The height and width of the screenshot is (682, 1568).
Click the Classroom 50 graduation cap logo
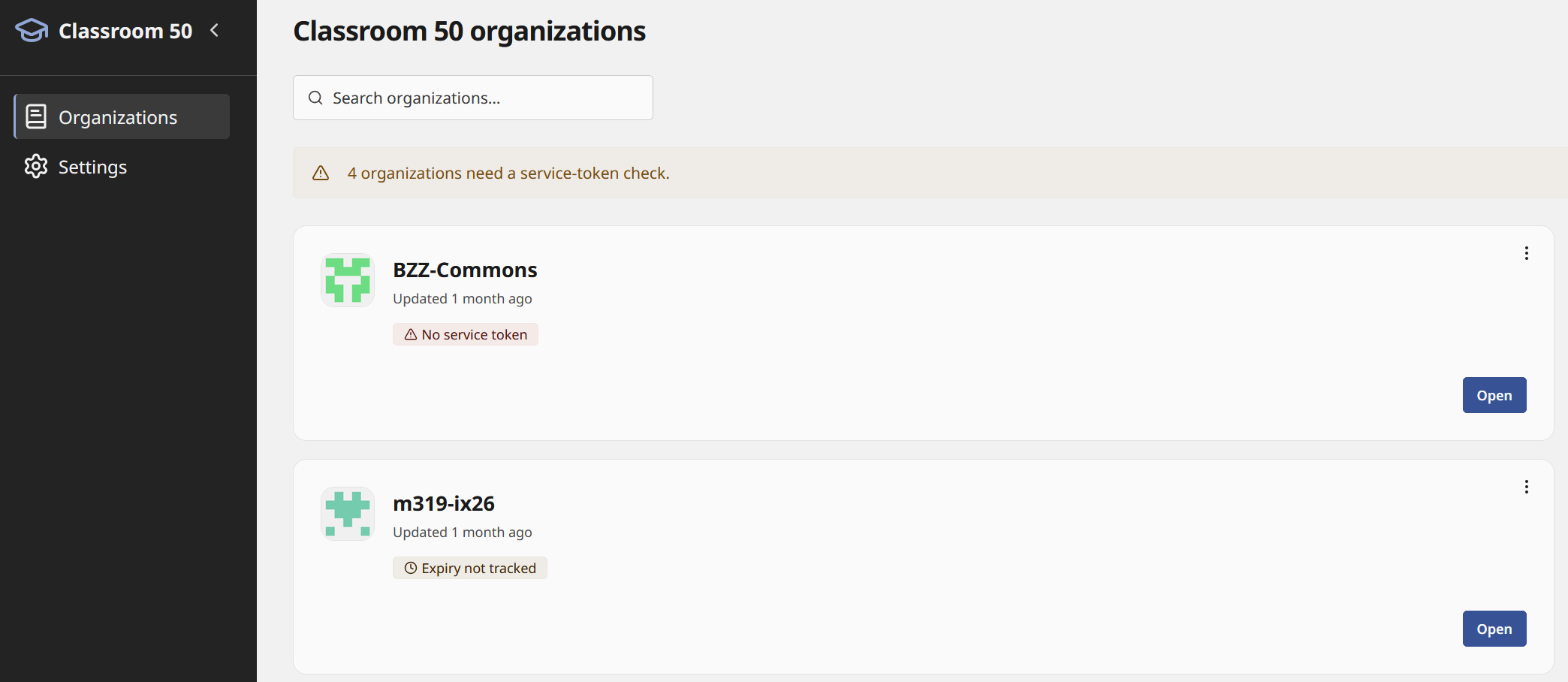[32, 31]
